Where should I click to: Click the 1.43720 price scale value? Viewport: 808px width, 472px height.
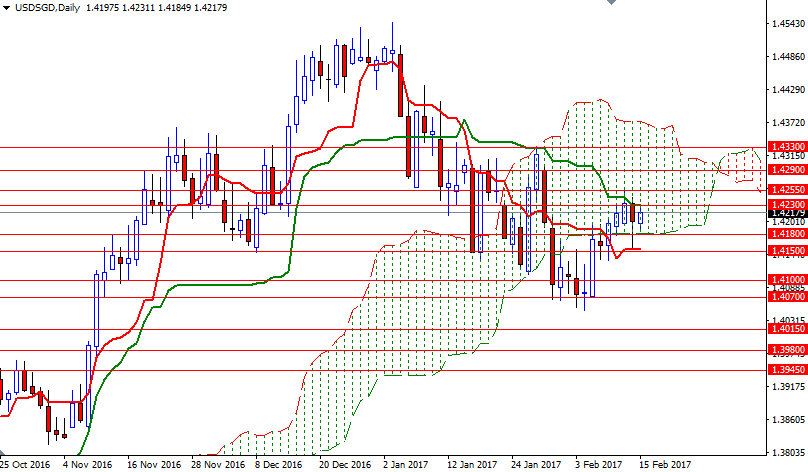788,123
